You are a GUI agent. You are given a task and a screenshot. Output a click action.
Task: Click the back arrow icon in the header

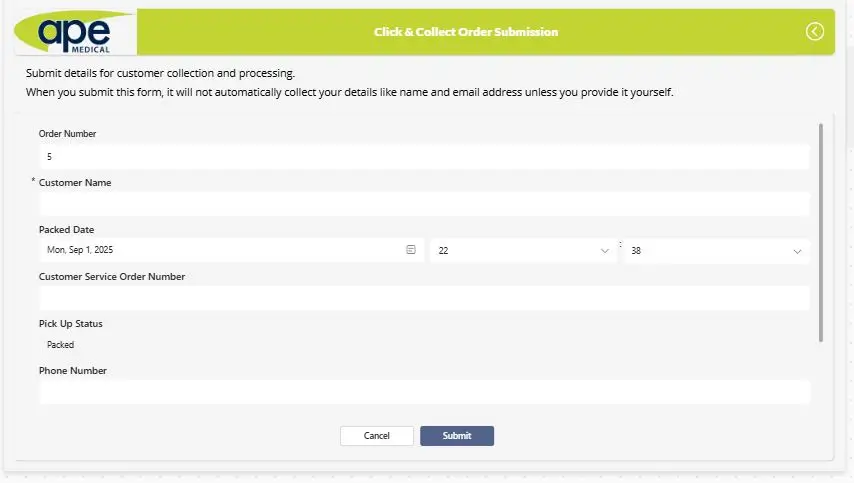tap(814, 32)
